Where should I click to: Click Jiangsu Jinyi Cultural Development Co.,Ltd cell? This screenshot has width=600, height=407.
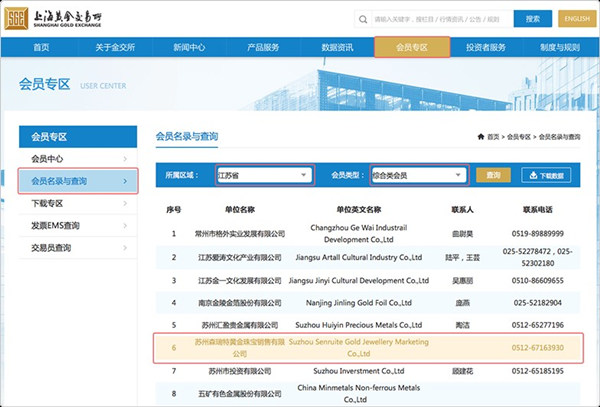(359, 280)
